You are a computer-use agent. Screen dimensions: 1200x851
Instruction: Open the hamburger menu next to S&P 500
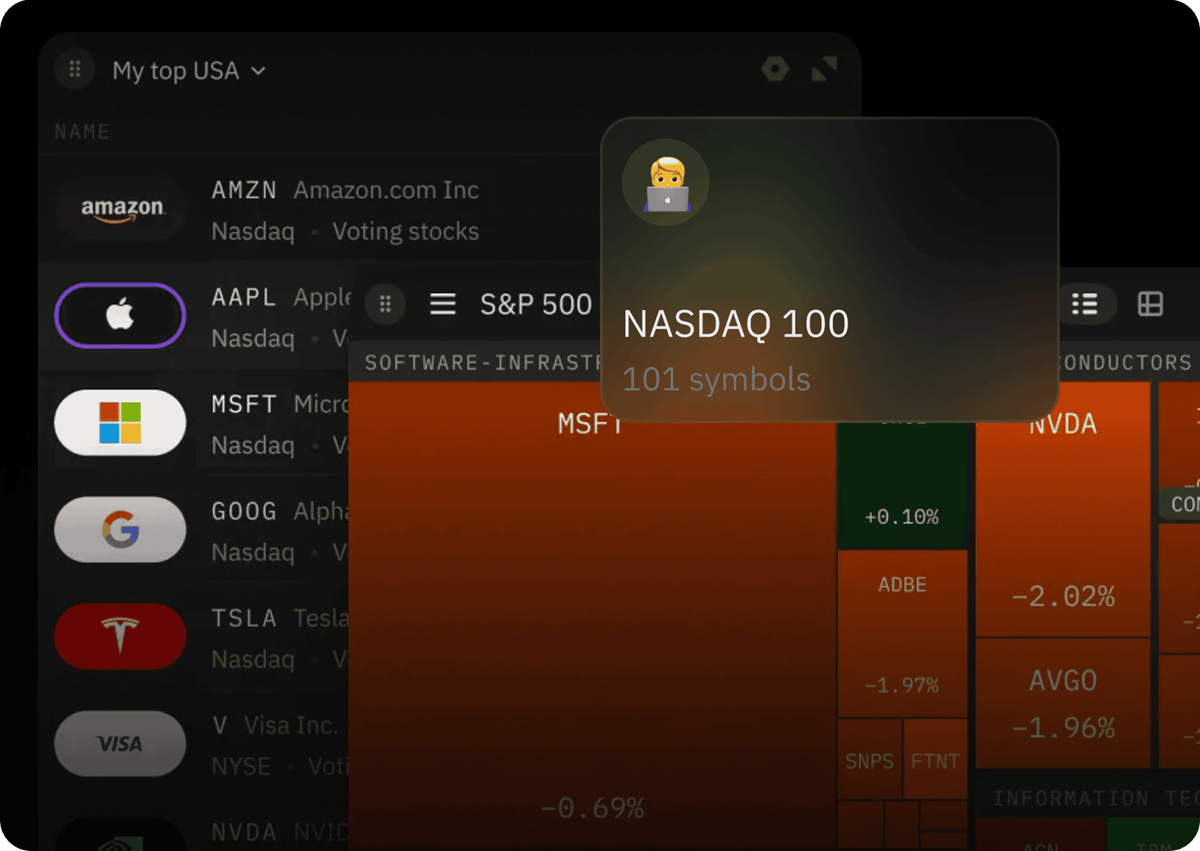(x=442, y=304)
